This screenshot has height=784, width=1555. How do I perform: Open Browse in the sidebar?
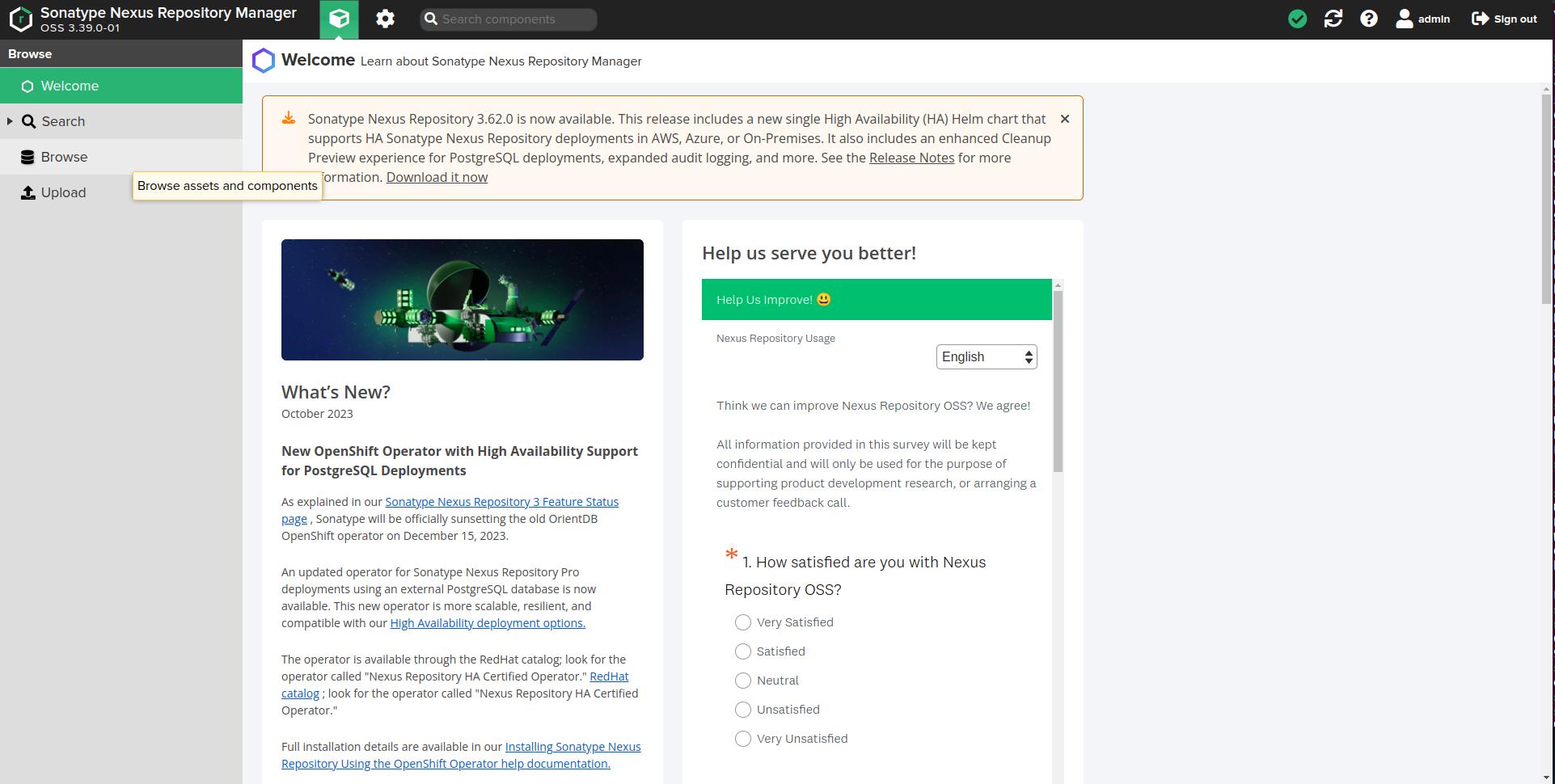pos(64,157)
